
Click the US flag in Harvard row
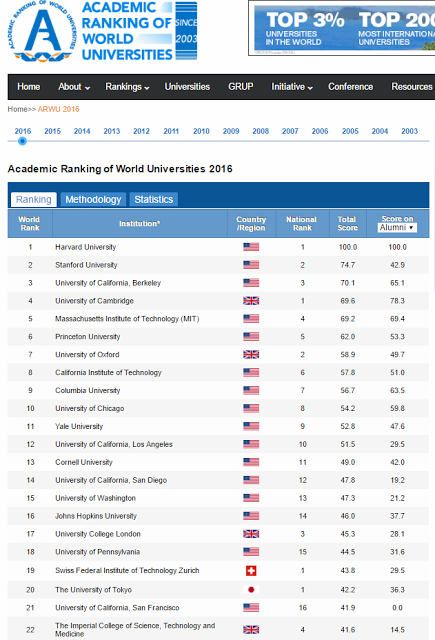coord(251,247)
